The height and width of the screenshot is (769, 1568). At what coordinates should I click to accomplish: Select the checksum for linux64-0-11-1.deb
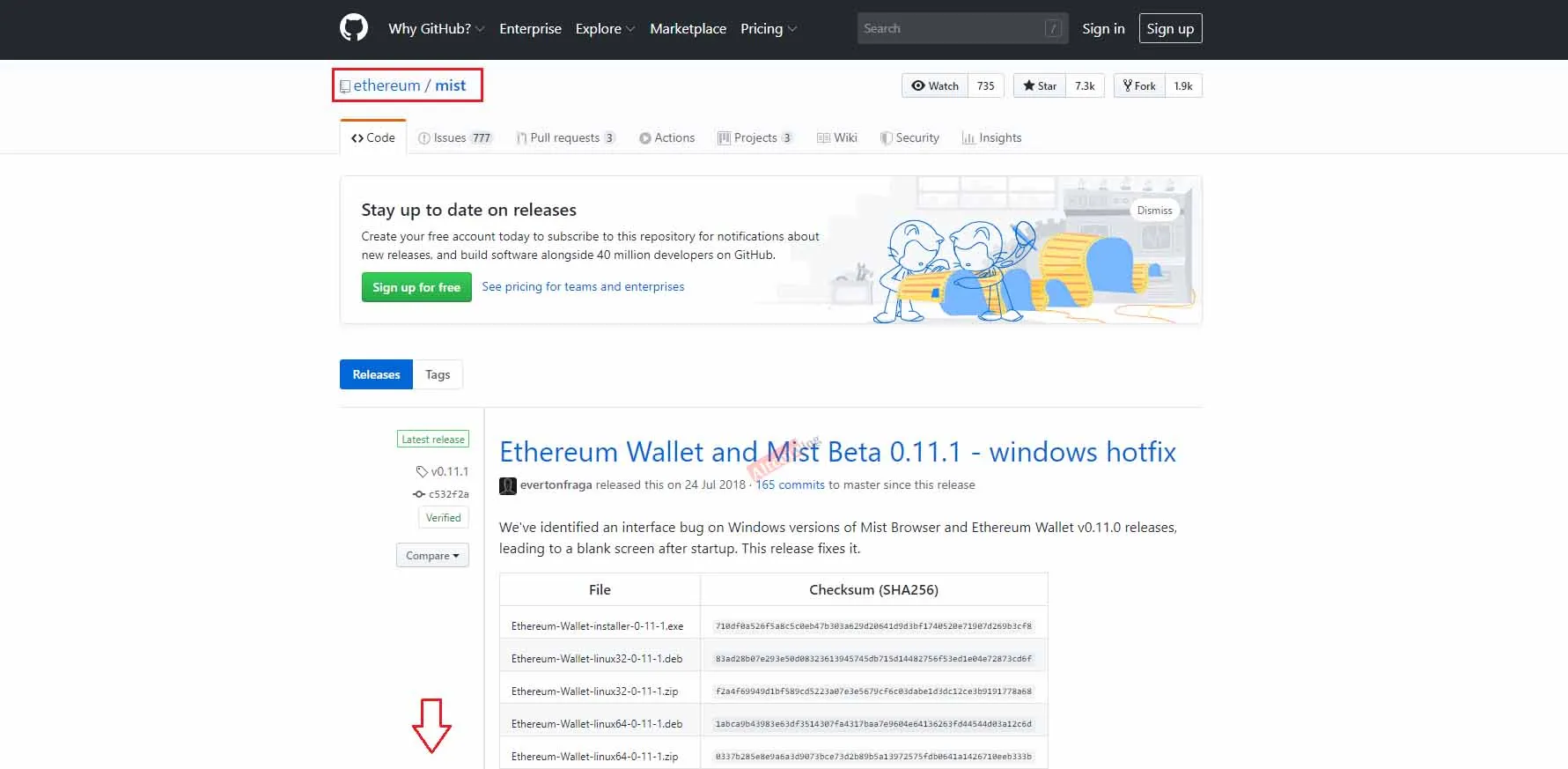(x=873, y=723)
